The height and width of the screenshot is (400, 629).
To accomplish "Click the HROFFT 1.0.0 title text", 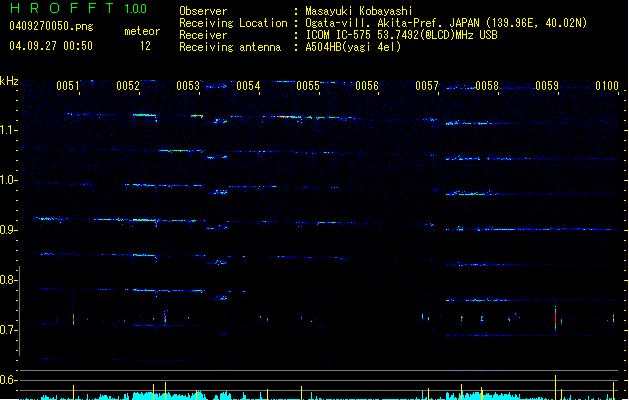I will [78, 8].
